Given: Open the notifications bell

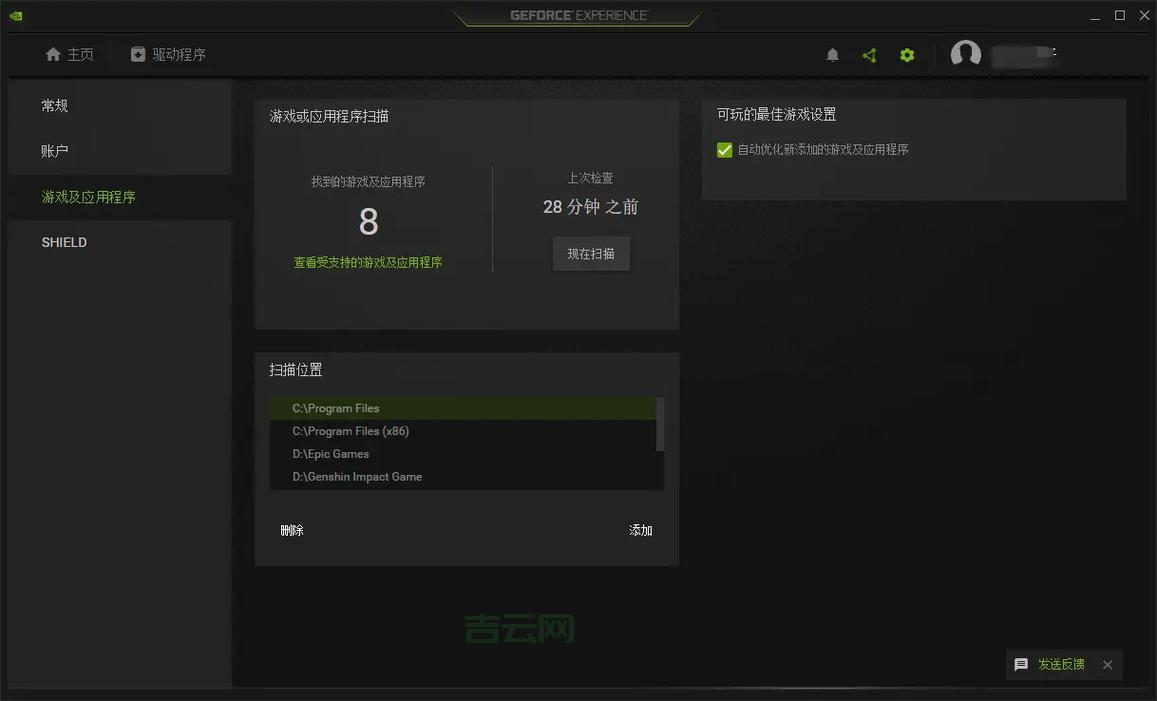Looking at the screenshot, I should (832, 55).
